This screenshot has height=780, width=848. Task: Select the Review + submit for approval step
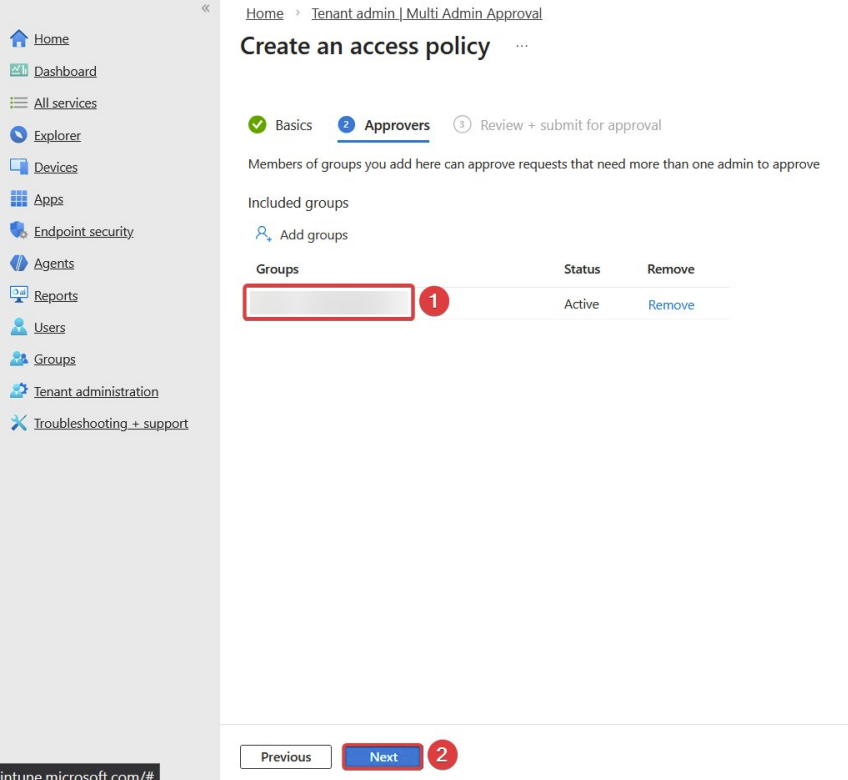click(x=571, y=125)
